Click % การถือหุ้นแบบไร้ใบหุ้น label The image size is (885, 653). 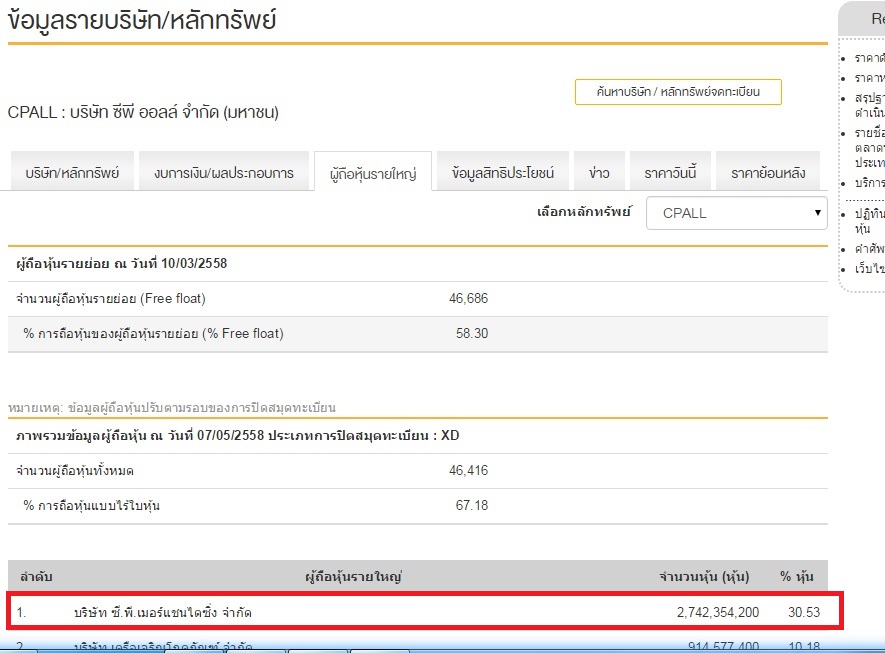click(x=91, y=506)
